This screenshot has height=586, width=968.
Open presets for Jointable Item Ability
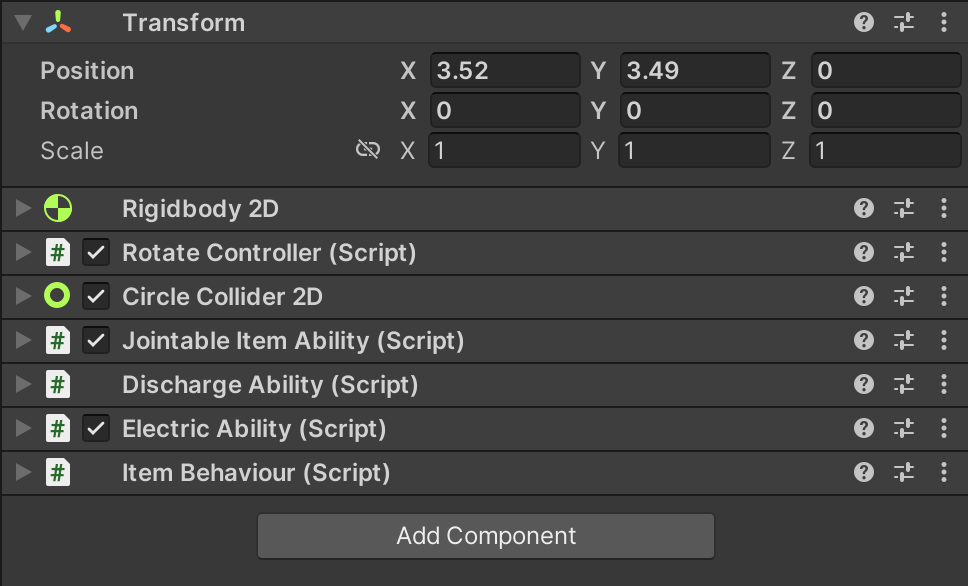coord(904,341)
